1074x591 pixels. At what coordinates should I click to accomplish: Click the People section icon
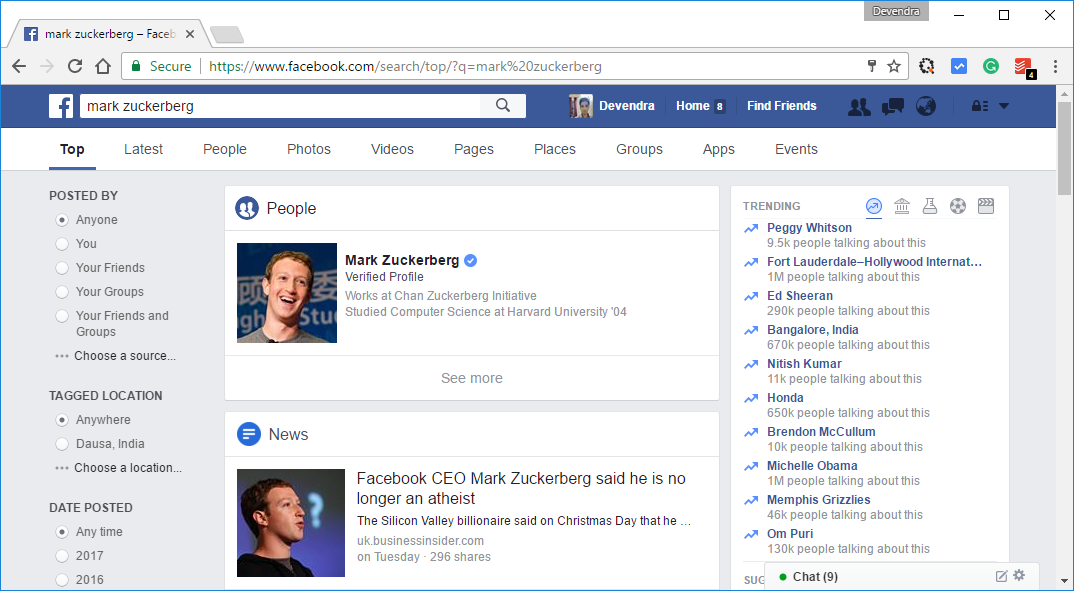(x=247, y=208)
